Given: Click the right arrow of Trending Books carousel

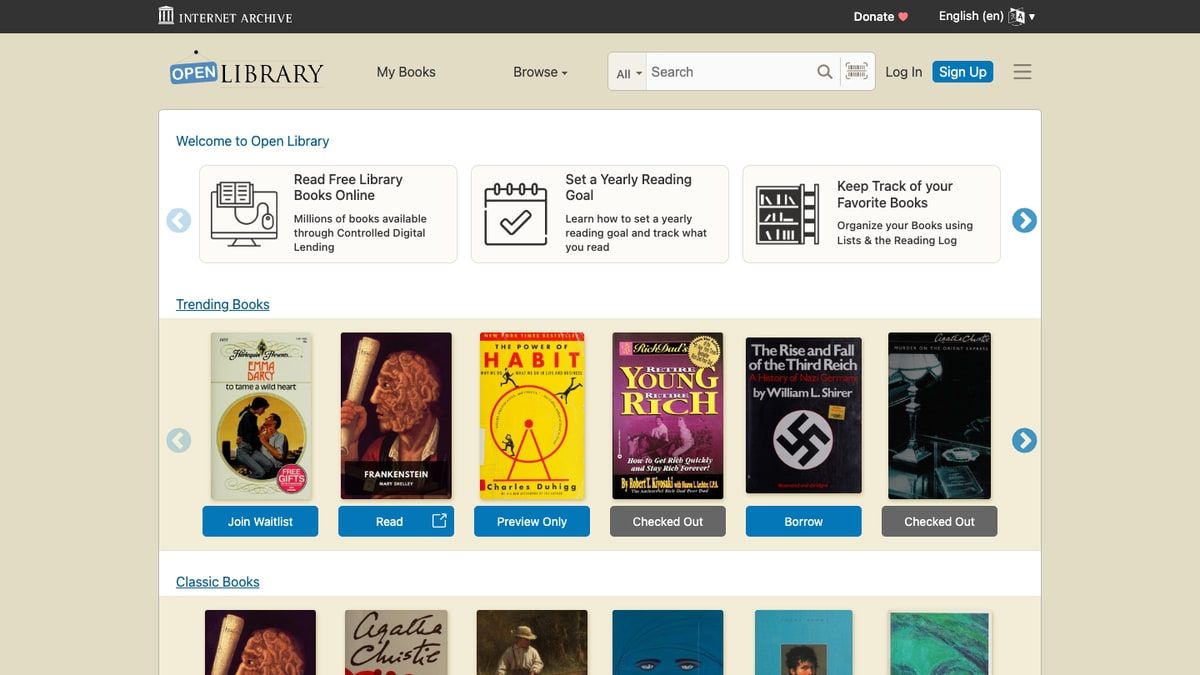Looking at the screenshot, I should coord(1024,440).
